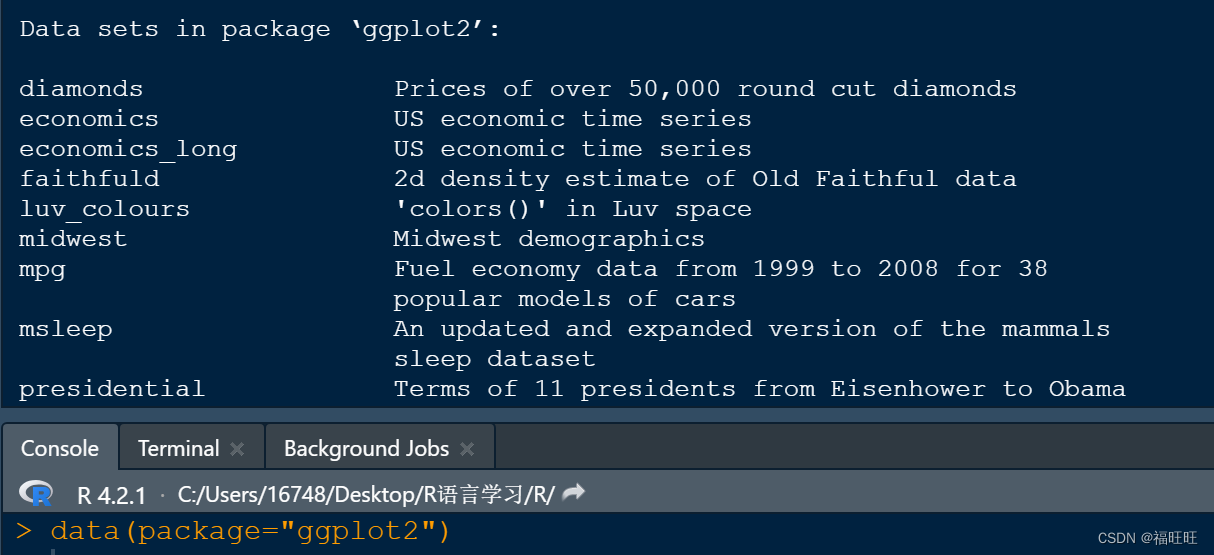Click the 'sleep dataset' continuation line
Image resolution: width=1214 pixels, height=555 pixels.
click(494, 359)
